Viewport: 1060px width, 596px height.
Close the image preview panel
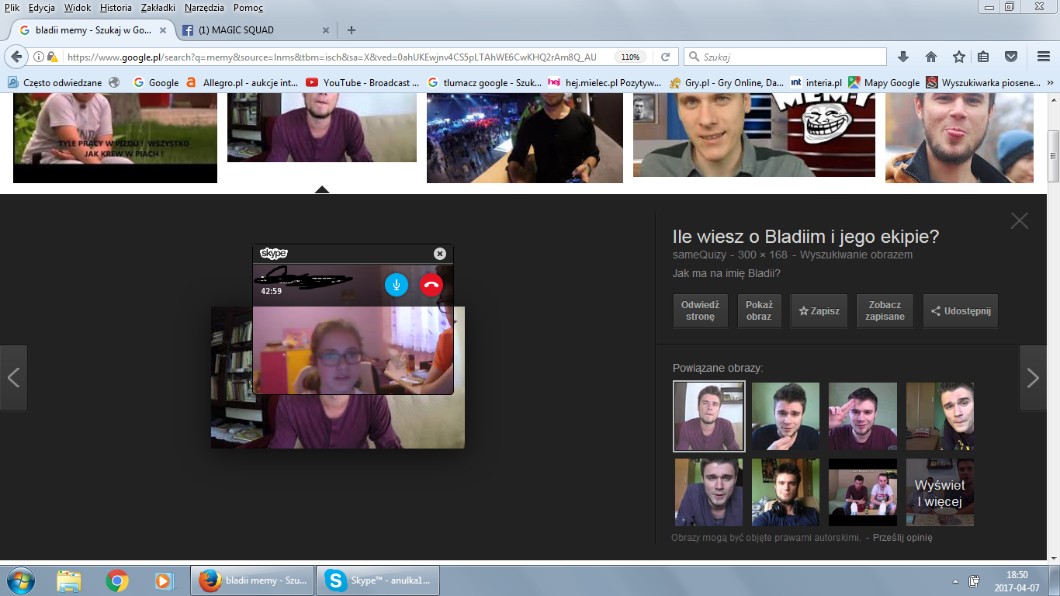[1019, 221]
